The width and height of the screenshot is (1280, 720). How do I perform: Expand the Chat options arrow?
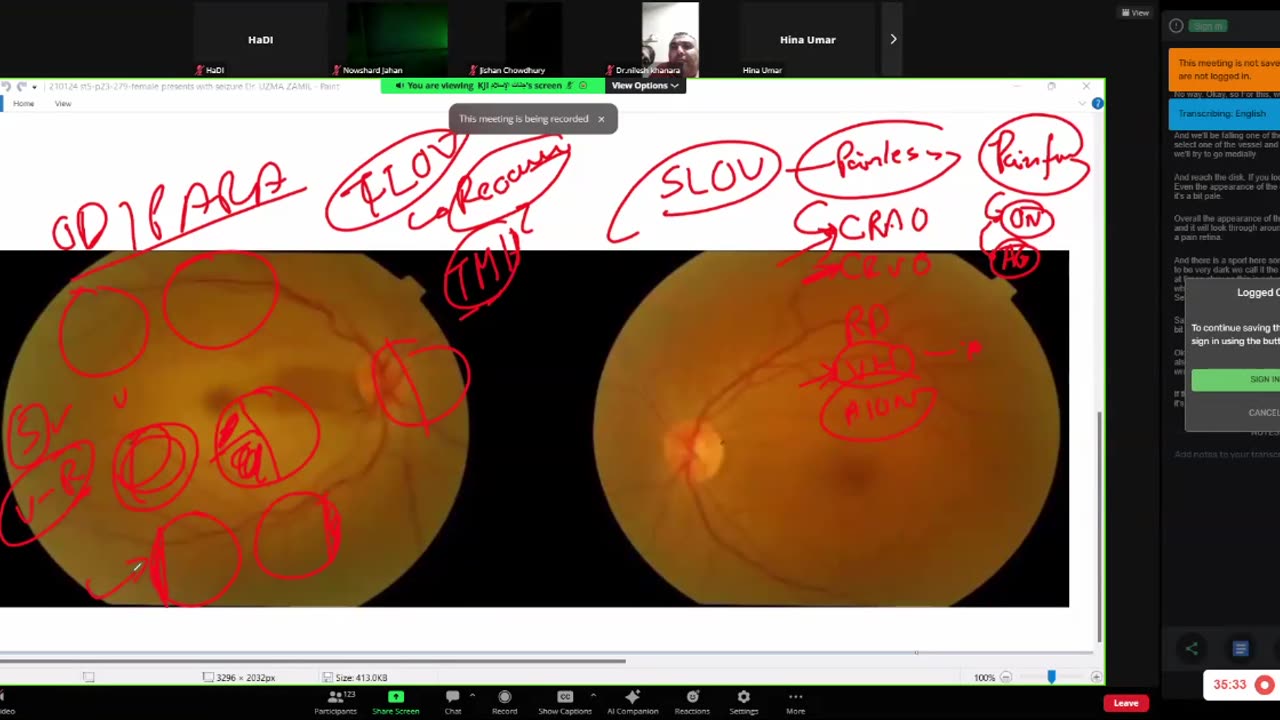coord(472,695)
